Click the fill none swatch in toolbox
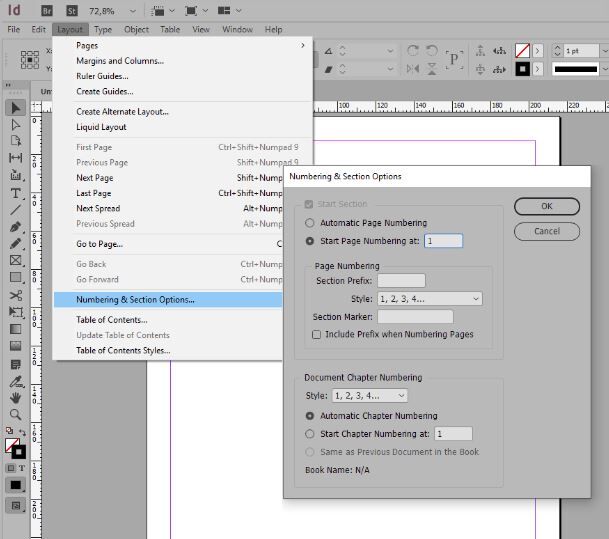609x539 pixels. click(12, 445)
